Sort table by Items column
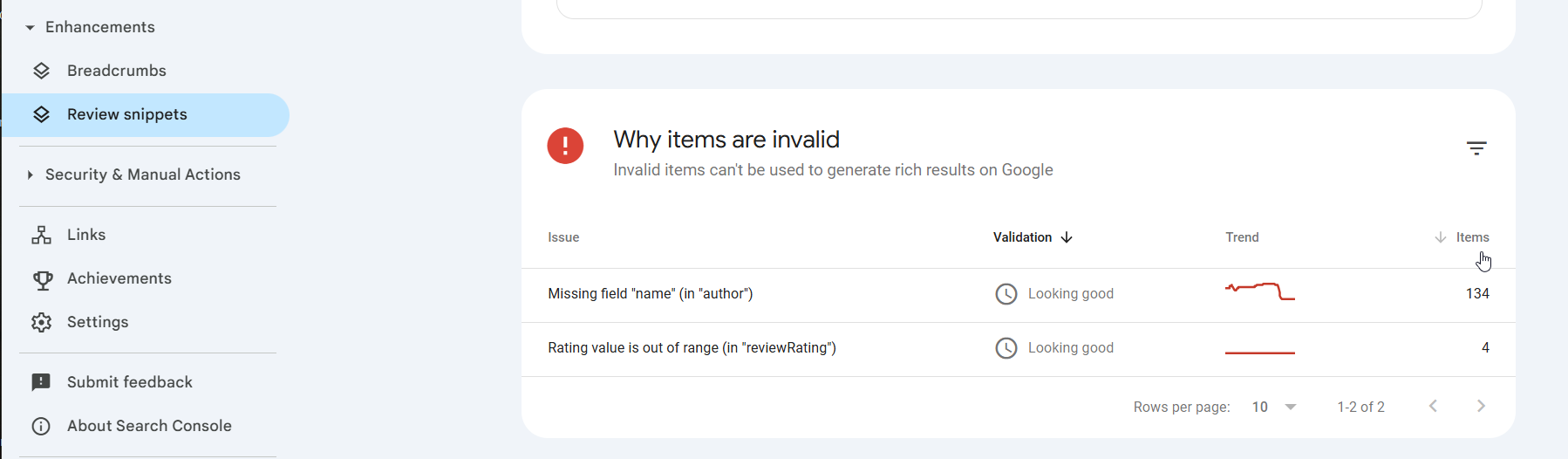The image size is (1568, 459). click(x=1472, y=237)
